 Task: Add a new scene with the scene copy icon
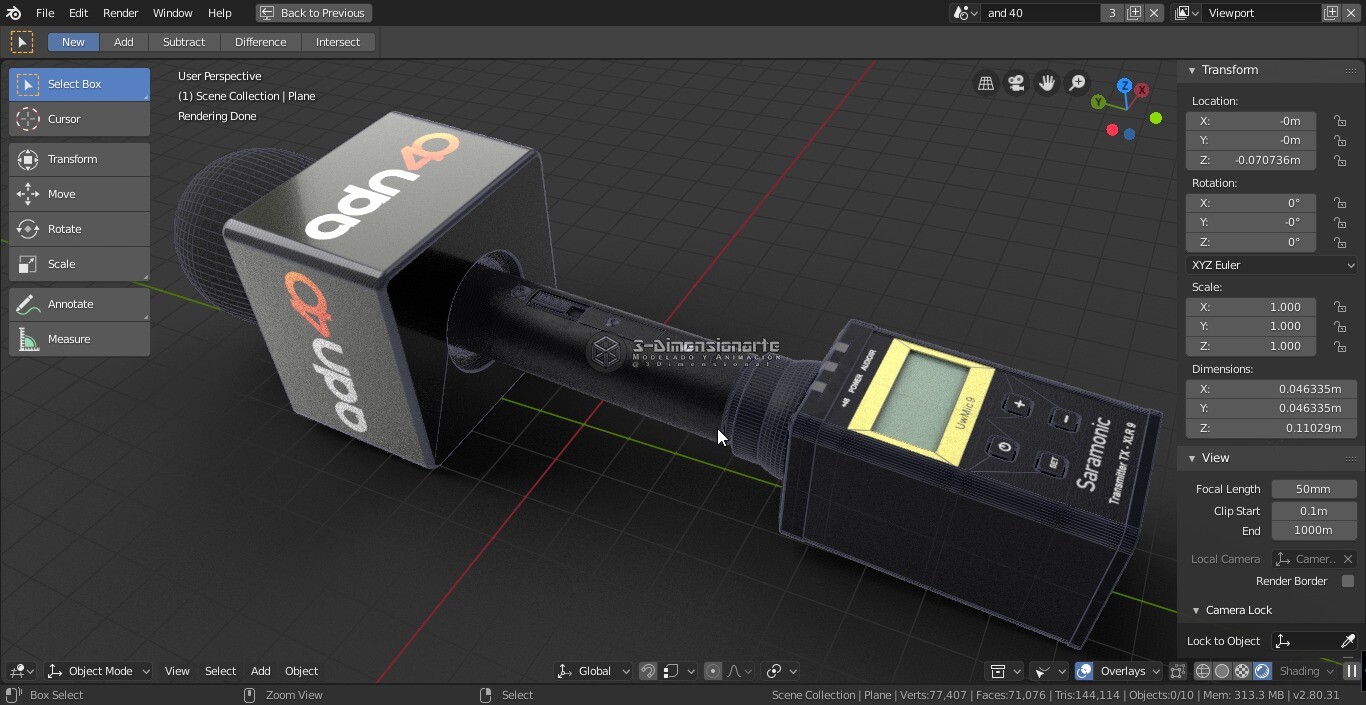tap(1134, 13)
